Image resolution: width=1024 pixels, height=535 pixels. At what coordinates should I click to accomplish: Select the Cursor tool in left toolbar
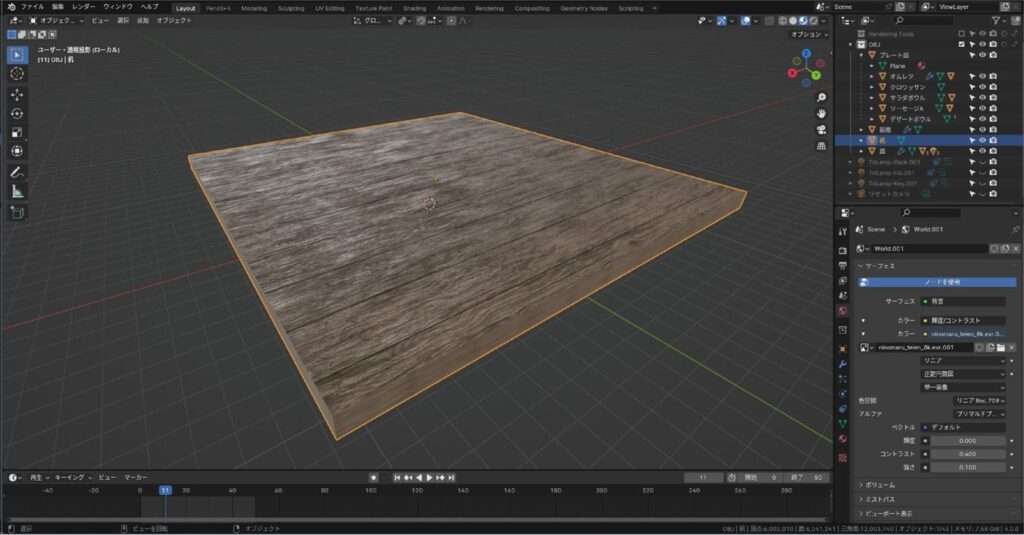point(17,74)
